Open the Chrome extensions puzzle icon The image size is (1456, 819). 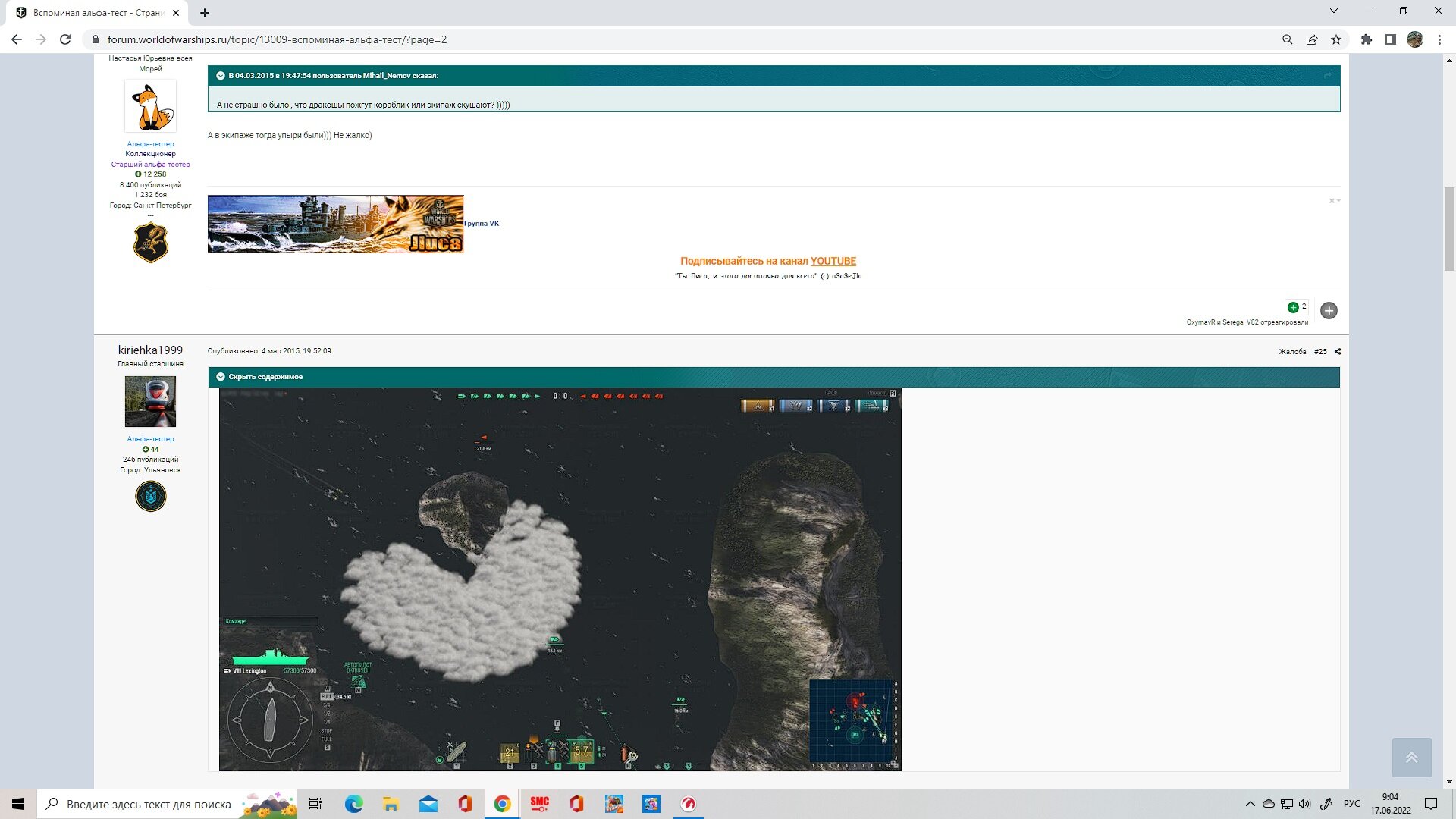tap(1367, 39)
